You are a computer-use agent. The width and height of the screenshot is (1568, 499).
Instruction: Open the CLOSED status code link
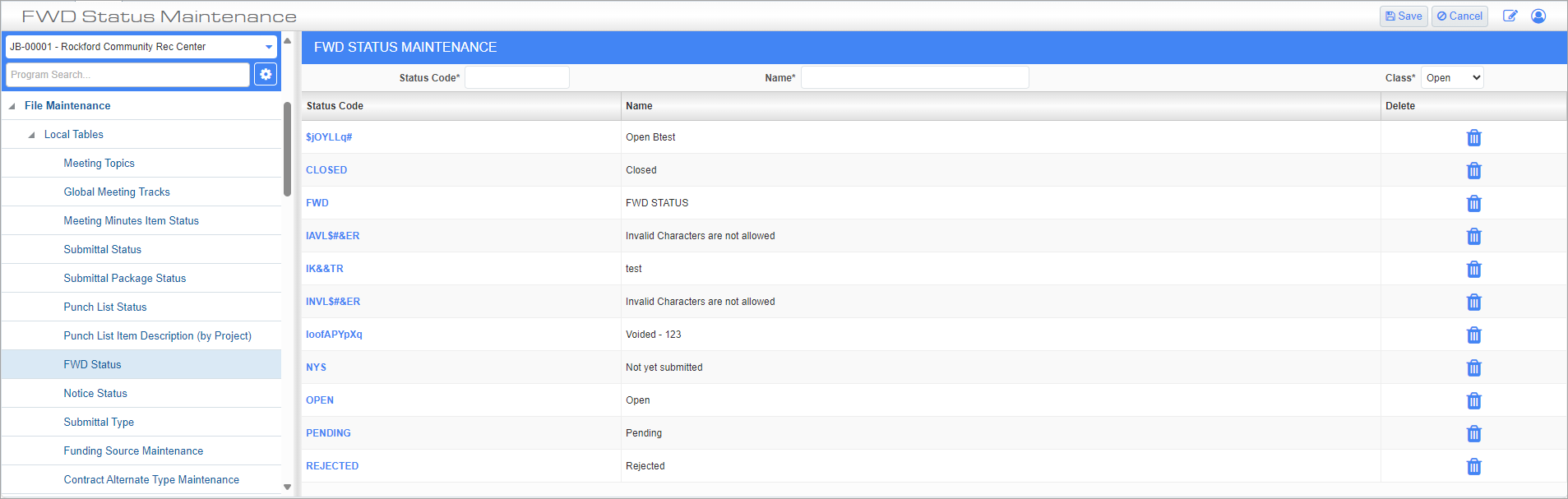pyautogui.click(x=326, y=170)
